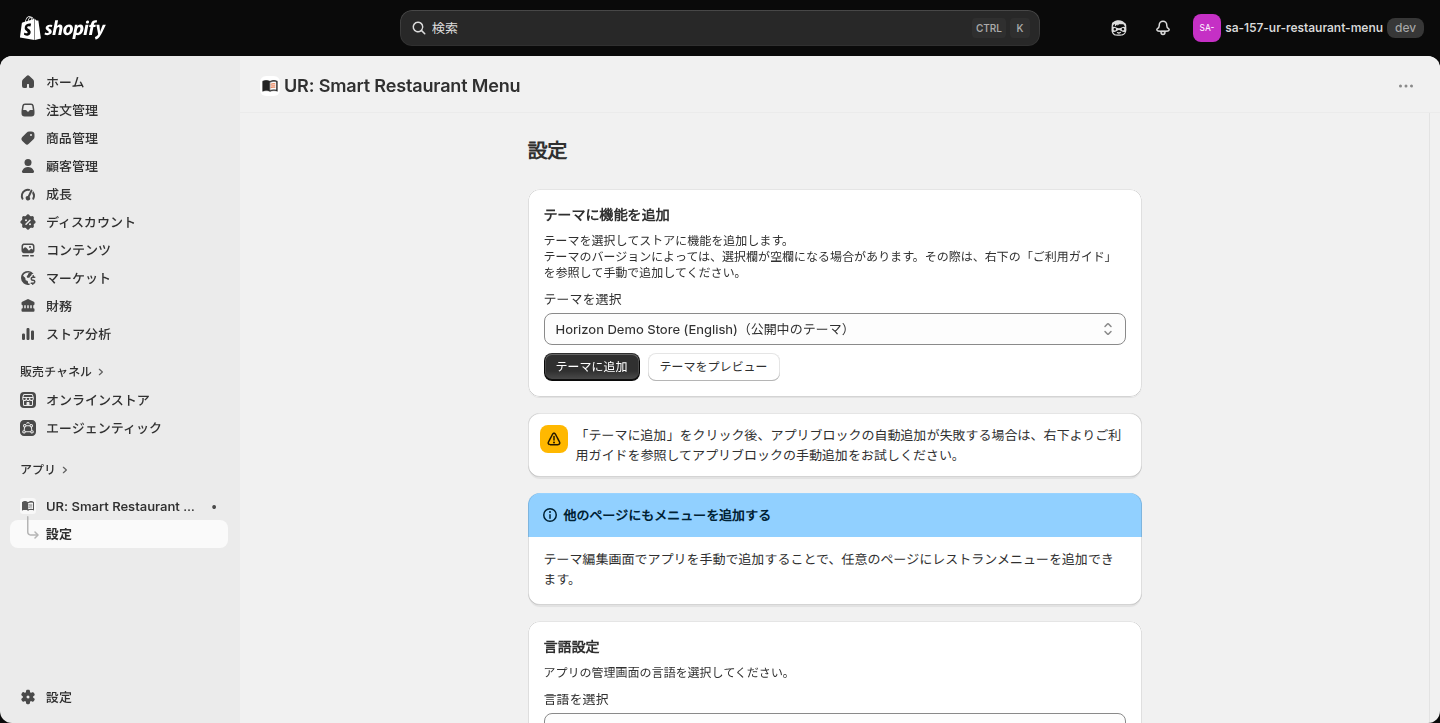
Task: Click the 検索 search field
Action: point(720,28)
